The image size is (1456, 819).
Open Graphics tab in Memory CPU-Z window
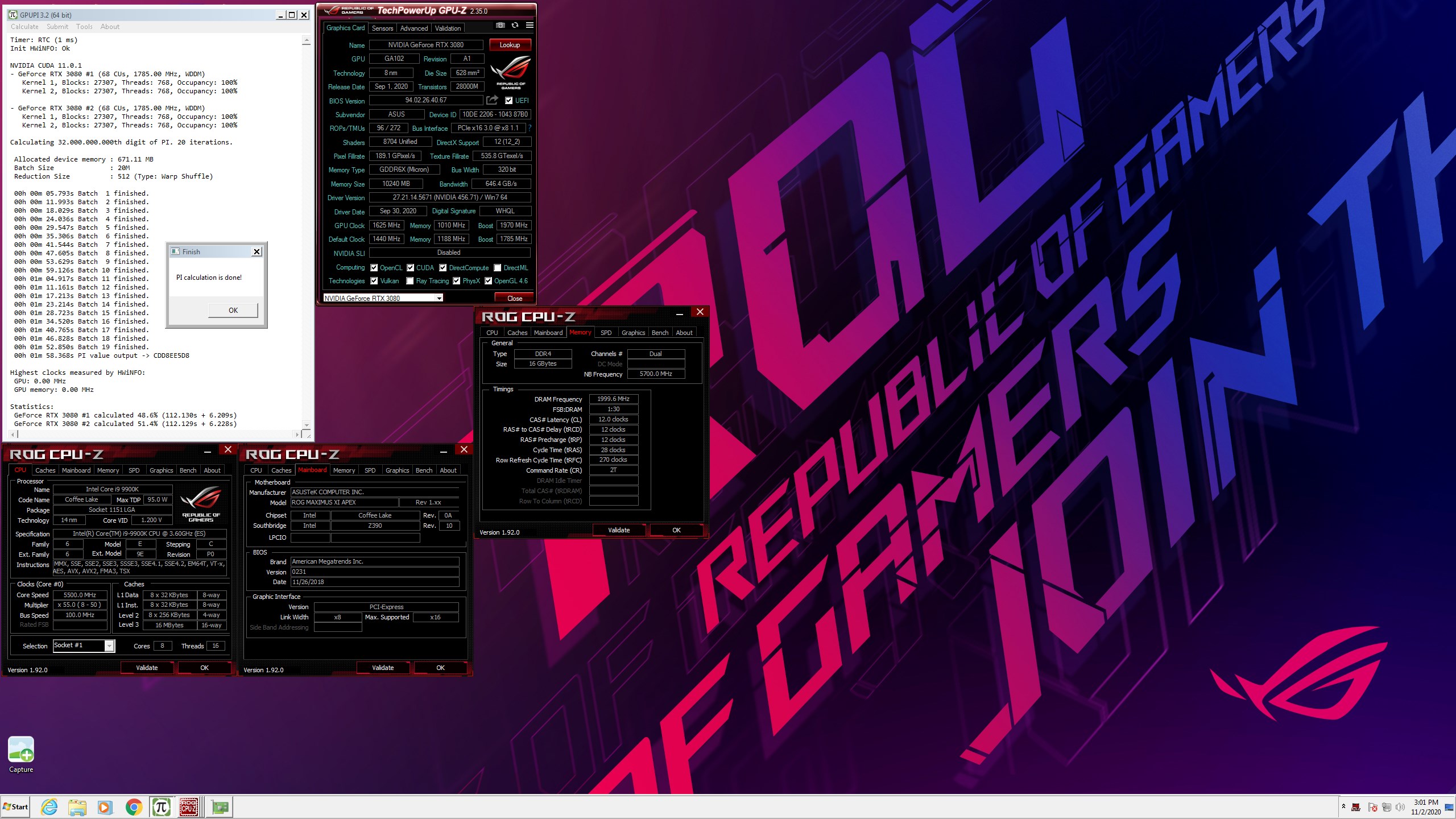pyautogui.click(x=633, y=333)
